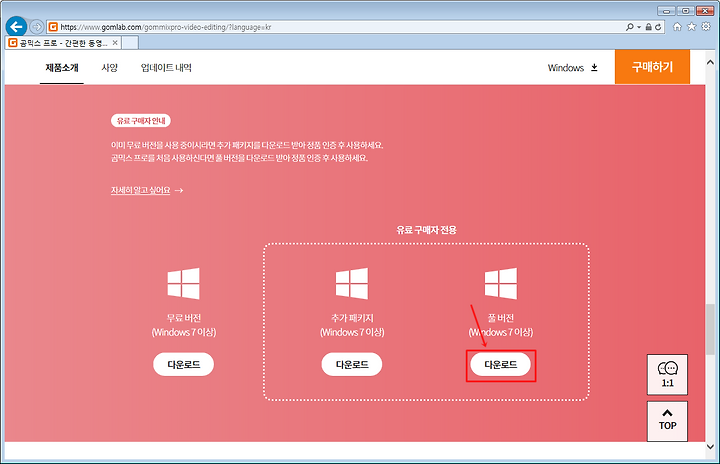720x464 pixels.
Task: Click the 무료 버전 (Windows 7 이상) label
Action: coord(184,325)
